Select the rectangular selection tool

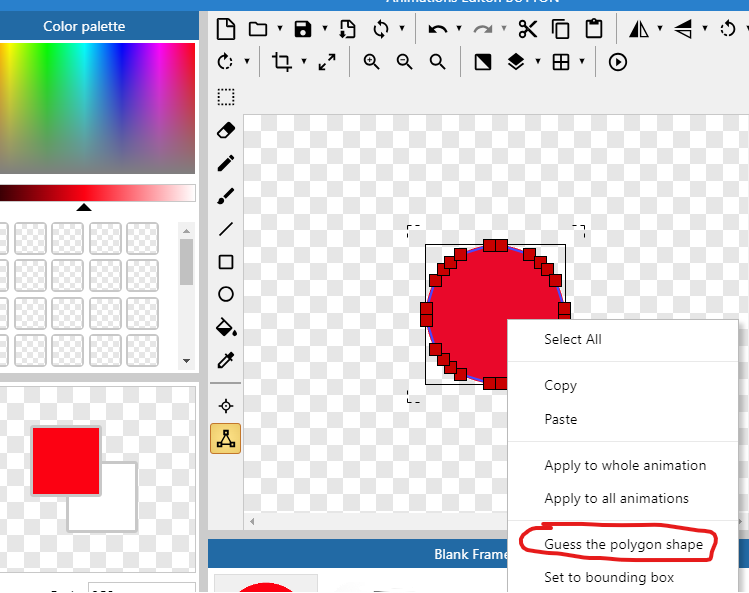click(x=226, y=97)
